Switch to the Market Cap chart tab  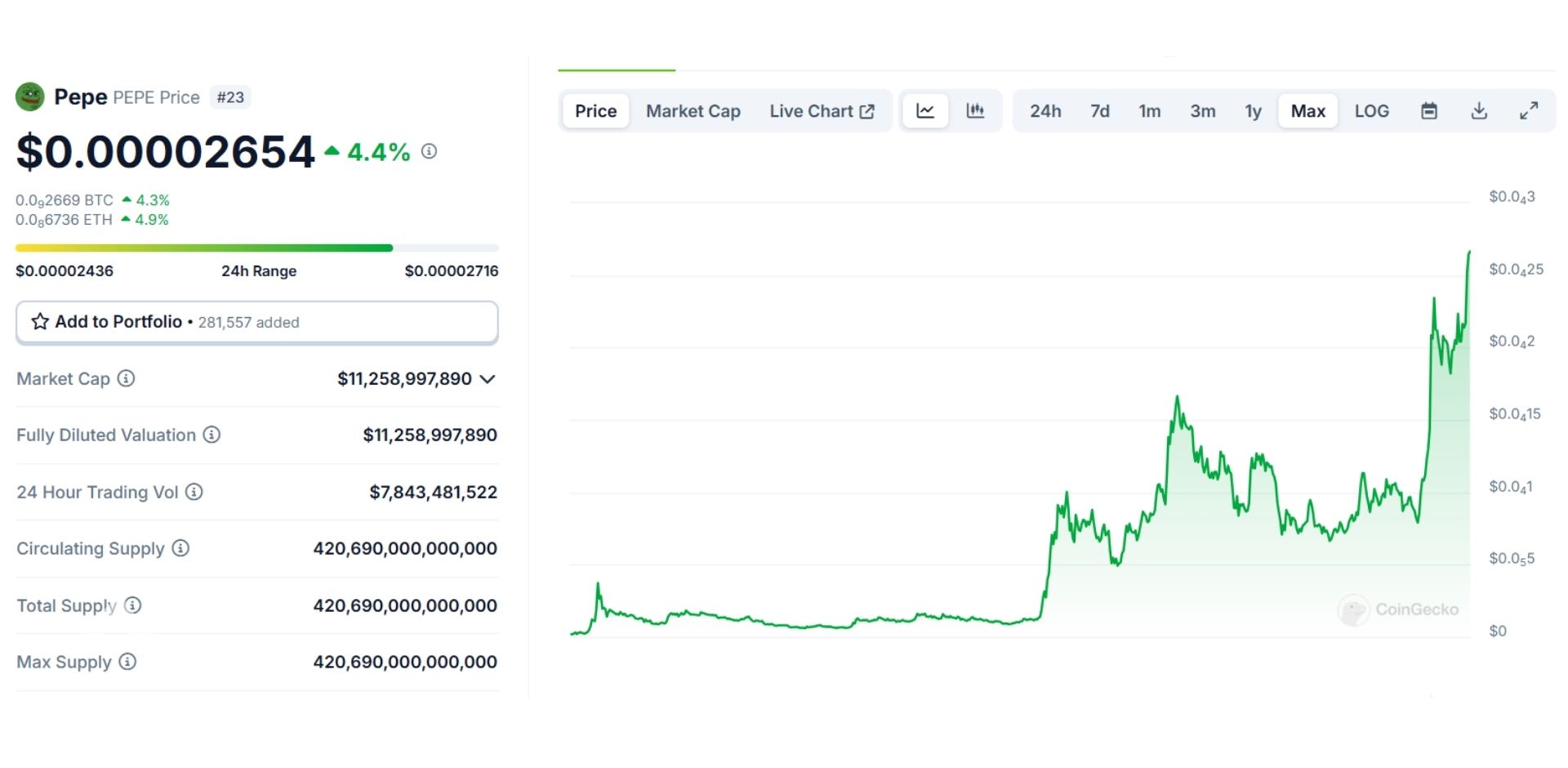693,111
